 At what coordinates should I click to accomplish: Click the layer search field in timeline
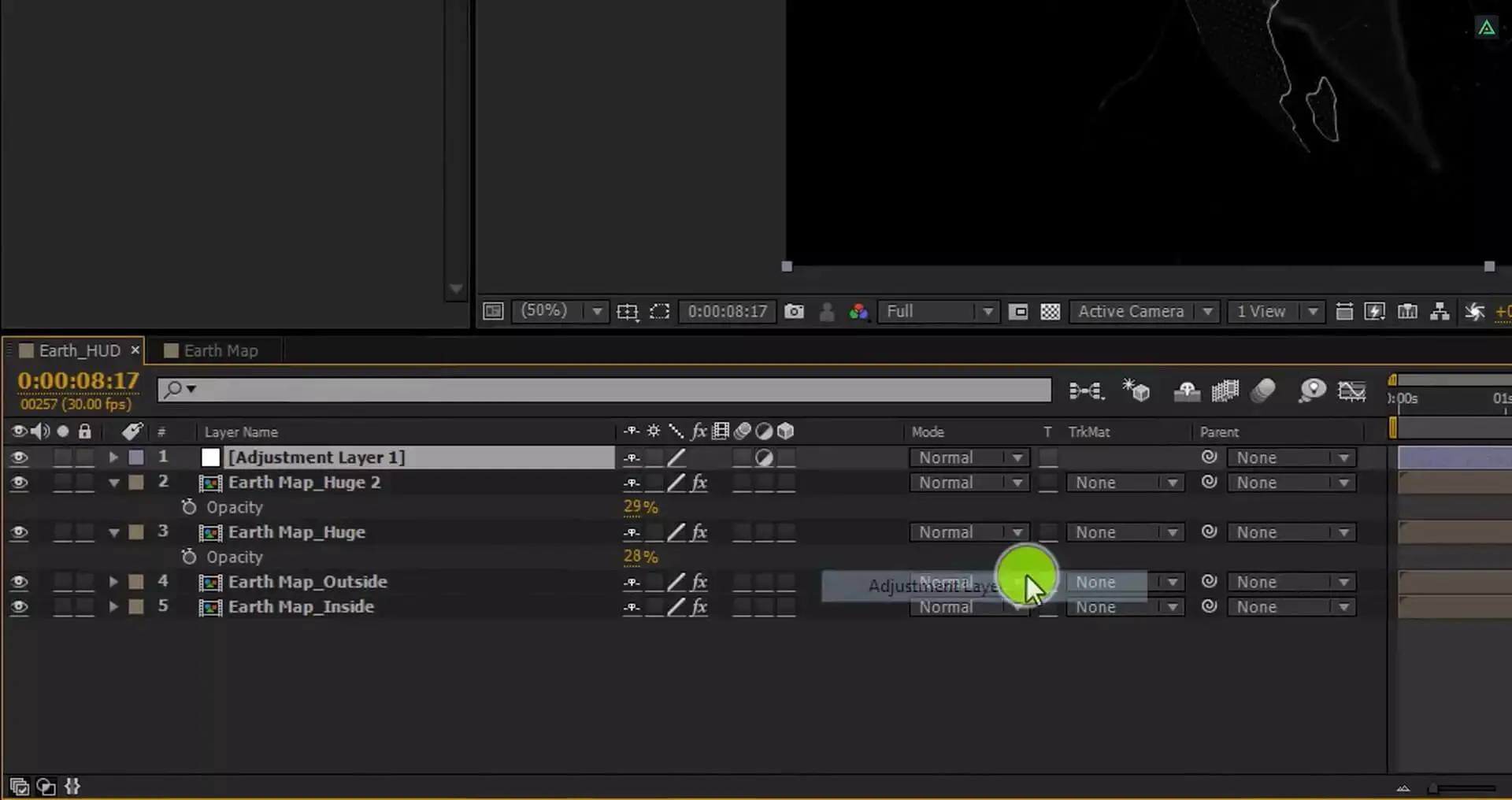(604, 389)
